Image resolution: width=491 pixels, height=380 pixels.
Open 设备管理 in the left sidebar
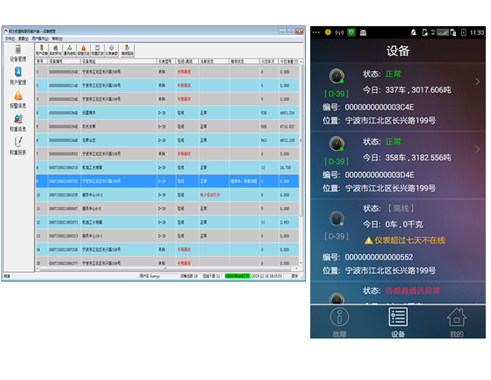click(x=18, y=53)
